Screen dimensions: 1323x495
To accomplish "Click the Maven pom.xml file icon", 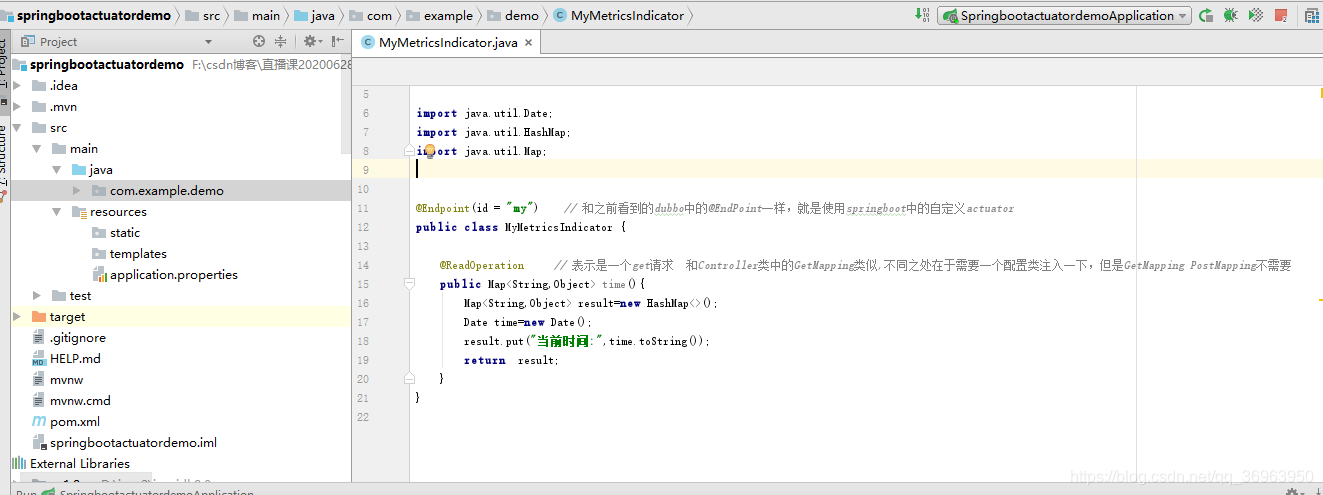I will pos(39,422).
